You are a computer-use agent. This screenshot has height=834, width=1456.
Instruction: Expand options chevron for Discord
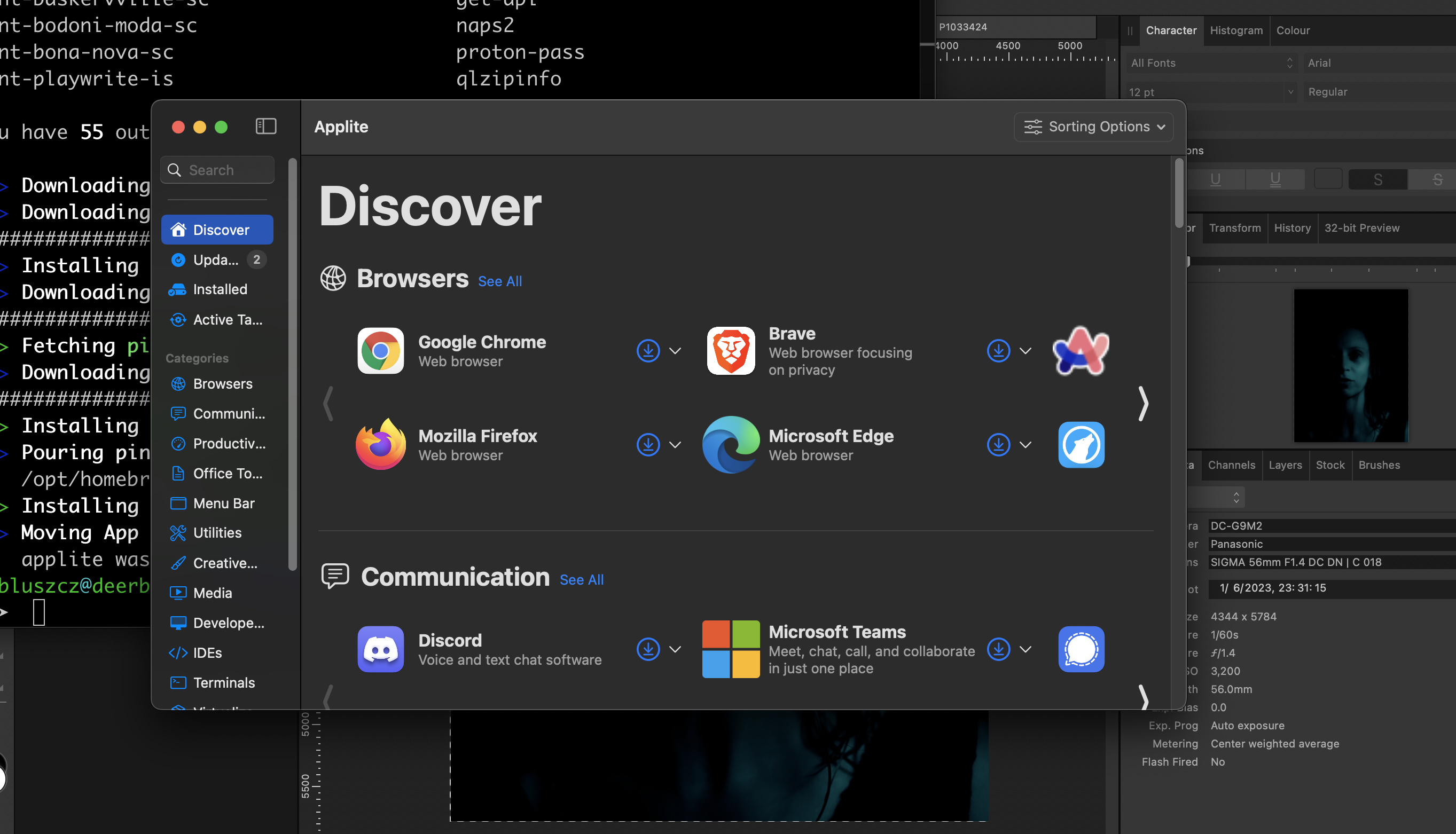click(675, 649)
